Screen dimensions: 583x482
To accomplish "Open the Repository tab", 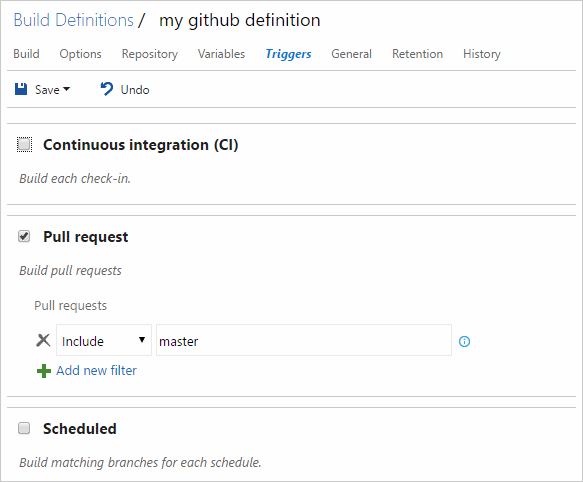I will (149, 54).
